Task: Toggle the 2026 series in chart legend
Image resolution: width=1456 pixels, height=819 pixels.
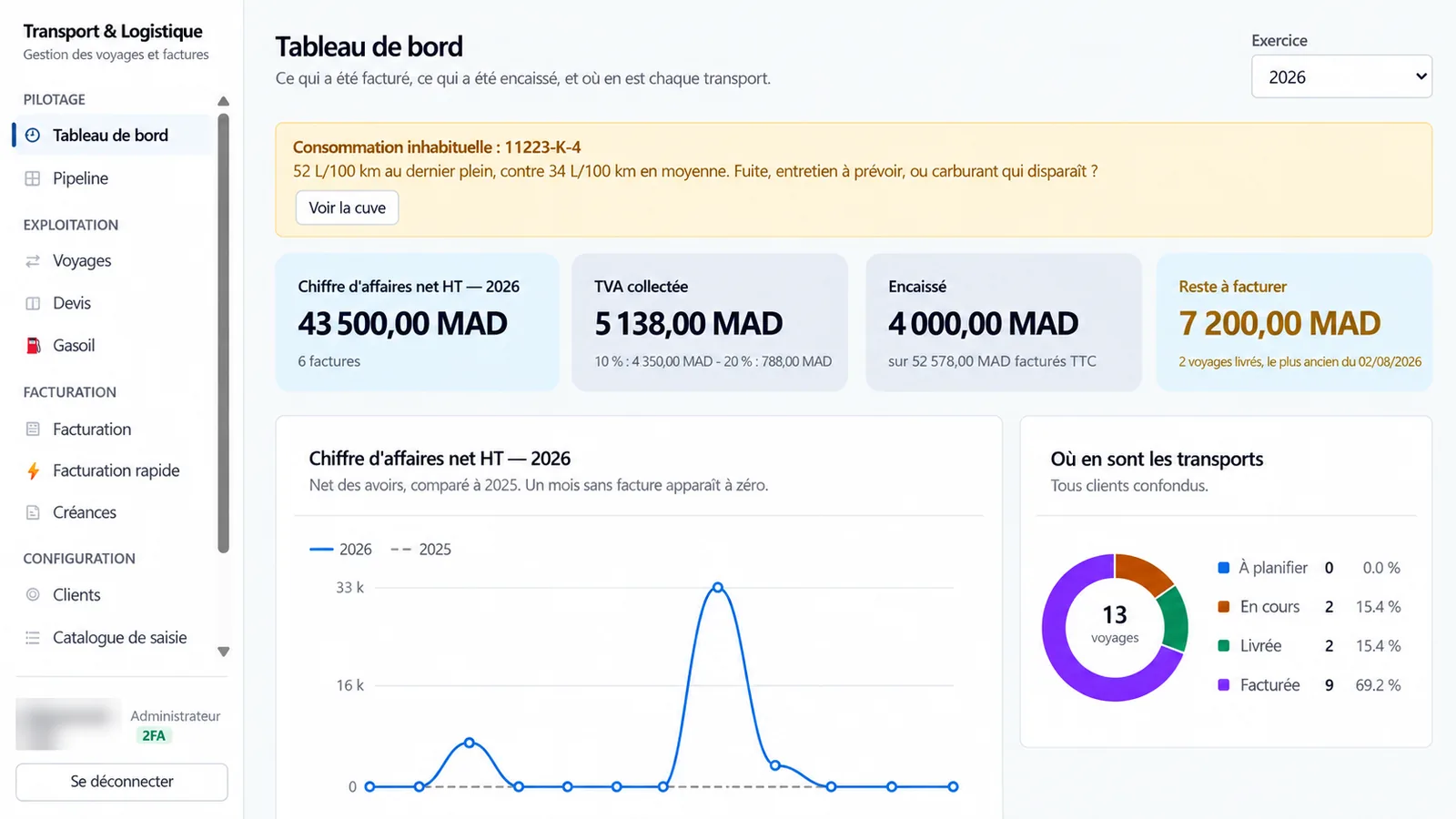Action: pos(341,550)
